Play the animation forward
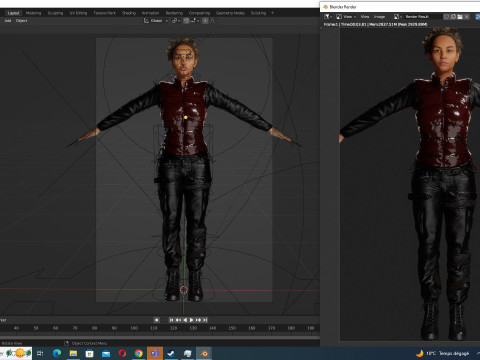This screenshot has height=360, width=480. pyautogui.click(x=191, y=320)
